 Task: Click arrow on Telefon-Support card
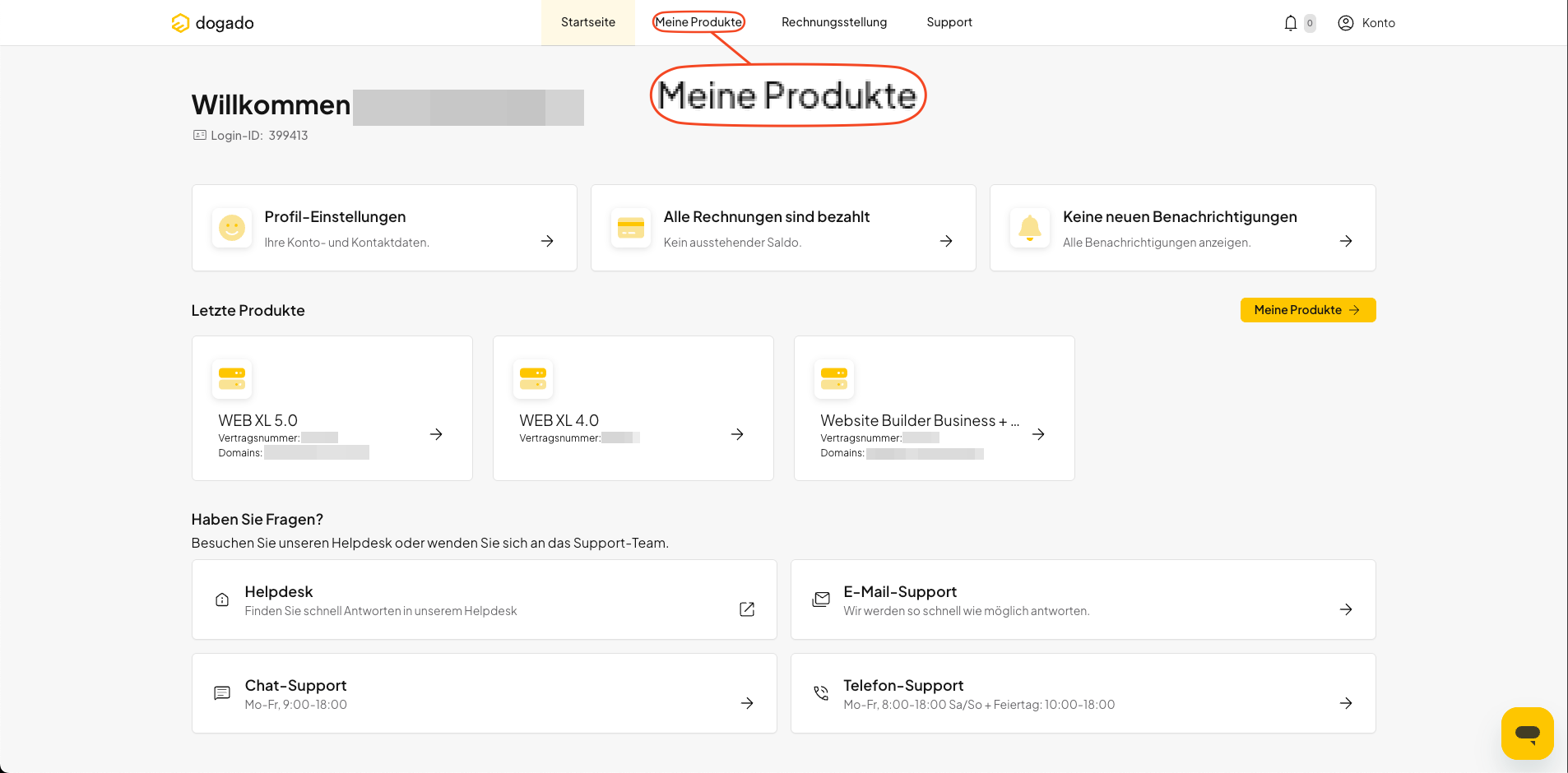click(1346, 703)
